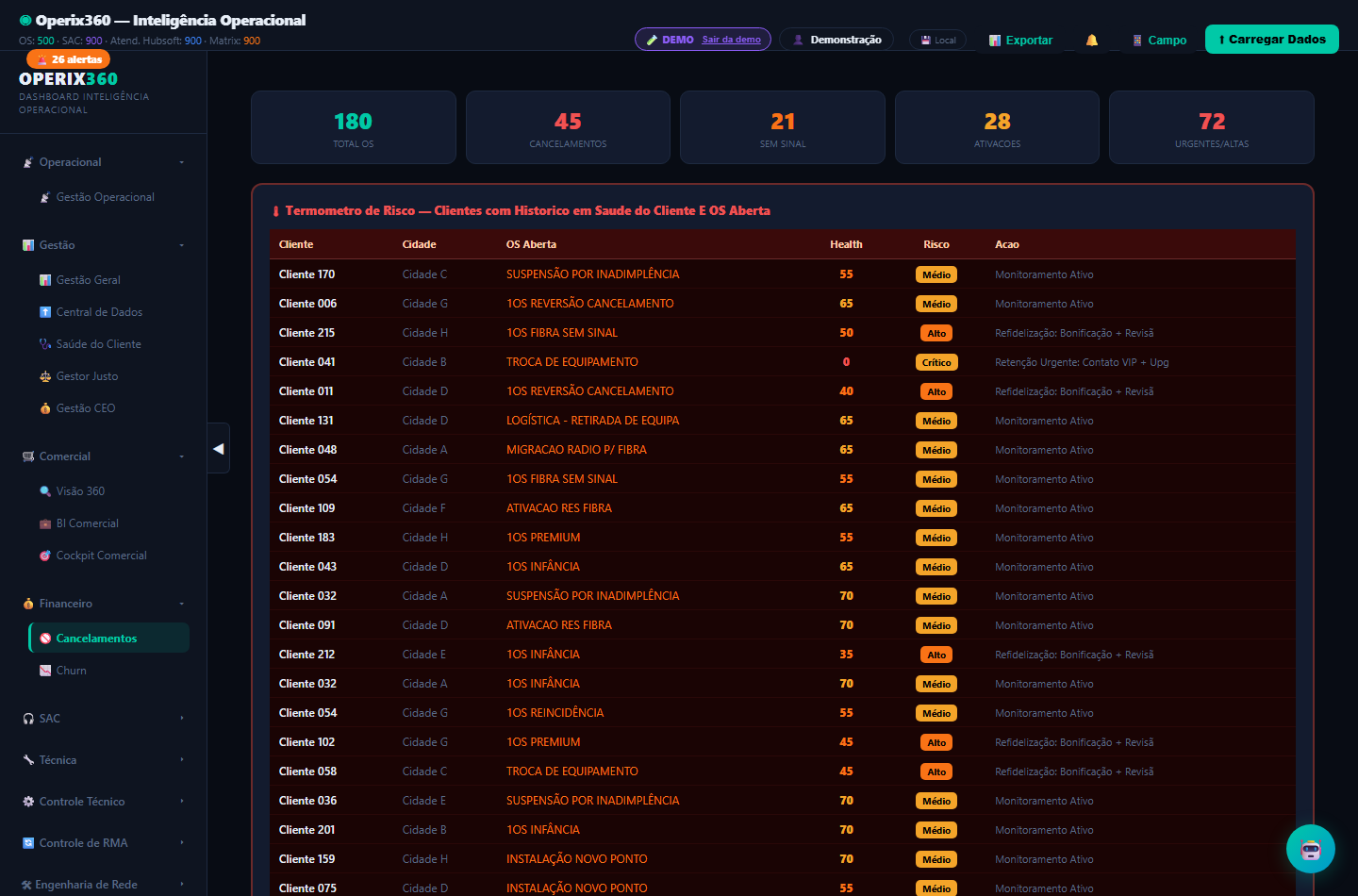Viewport: 1358px width, 896px height.
Task: Open the chatbot assistant floating icon
Action: (x=1311, y=849)
